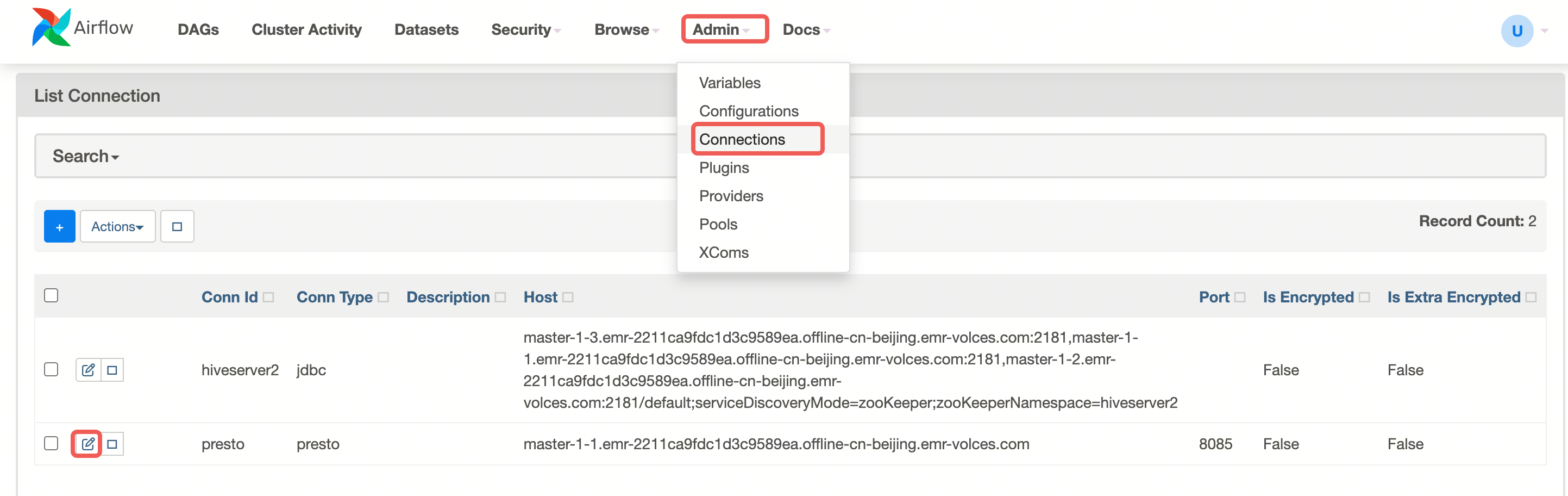
Task: Open the Security menu dropdown
Action: [525, 29]
